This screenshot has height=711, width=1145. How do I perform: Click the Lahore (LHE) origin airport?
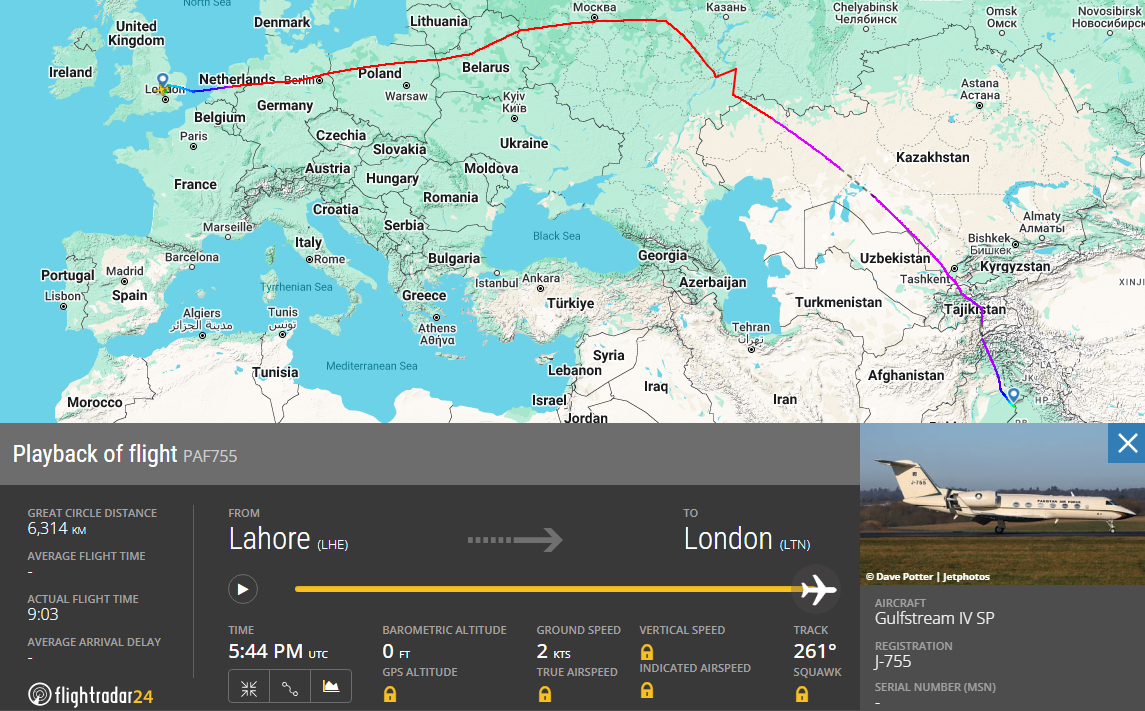[288, 539]
